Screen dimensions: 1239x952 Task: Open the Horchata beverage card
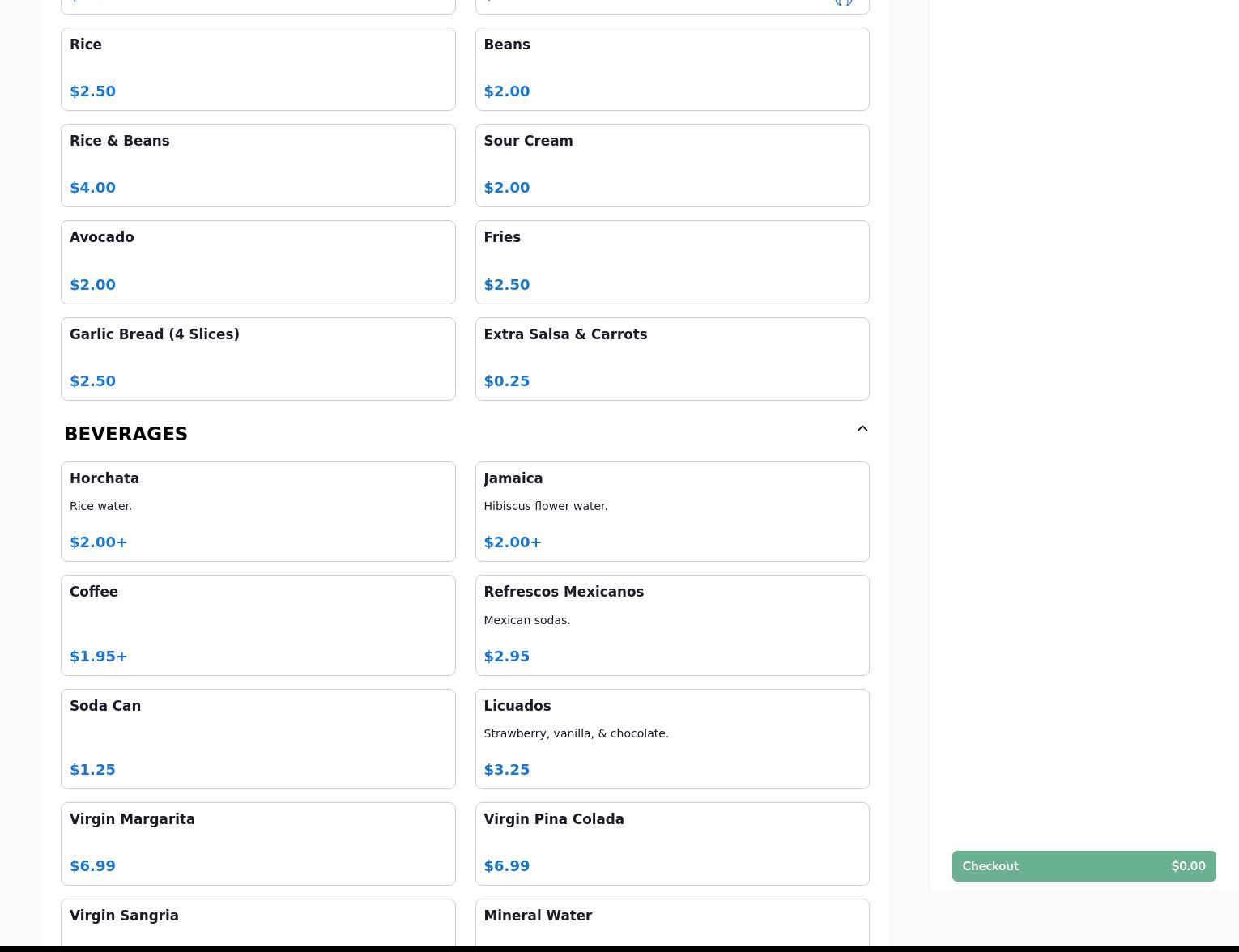(258, 512)
